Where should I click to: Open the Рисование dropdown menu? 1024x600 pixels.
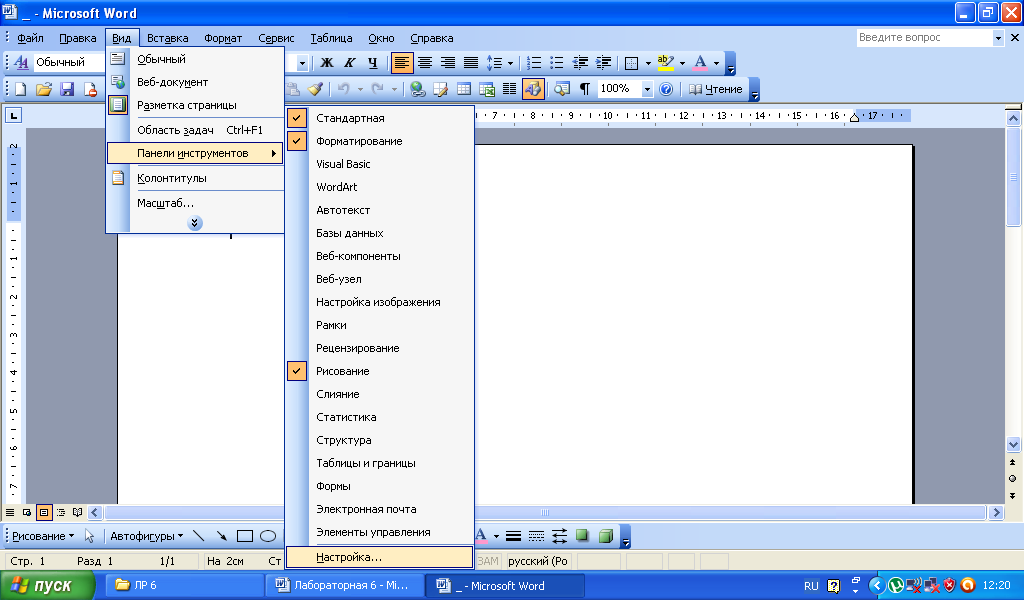click(43, 536)
